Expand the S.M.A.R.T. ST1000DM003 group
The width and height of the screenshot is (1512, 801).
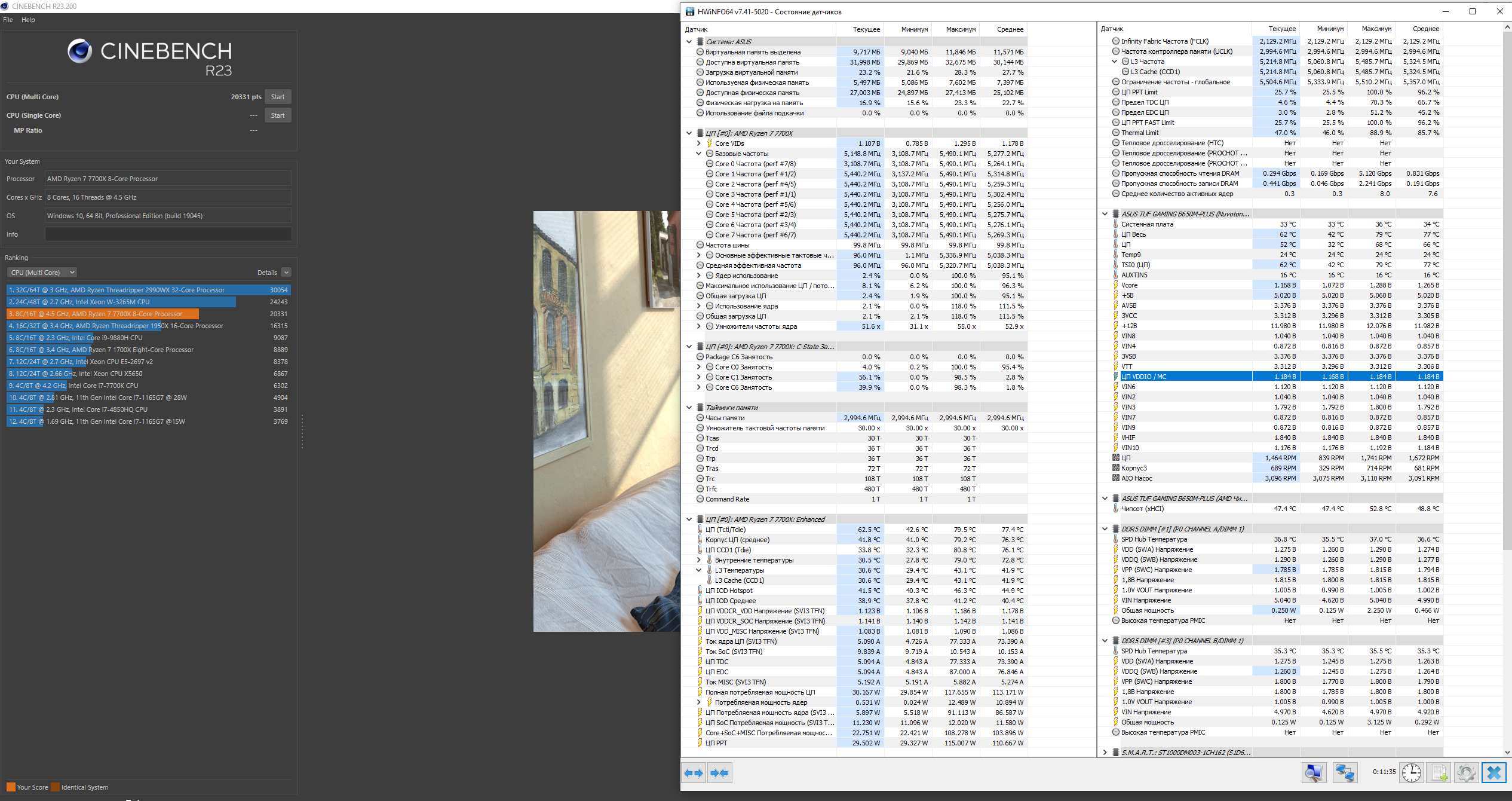1105,753
